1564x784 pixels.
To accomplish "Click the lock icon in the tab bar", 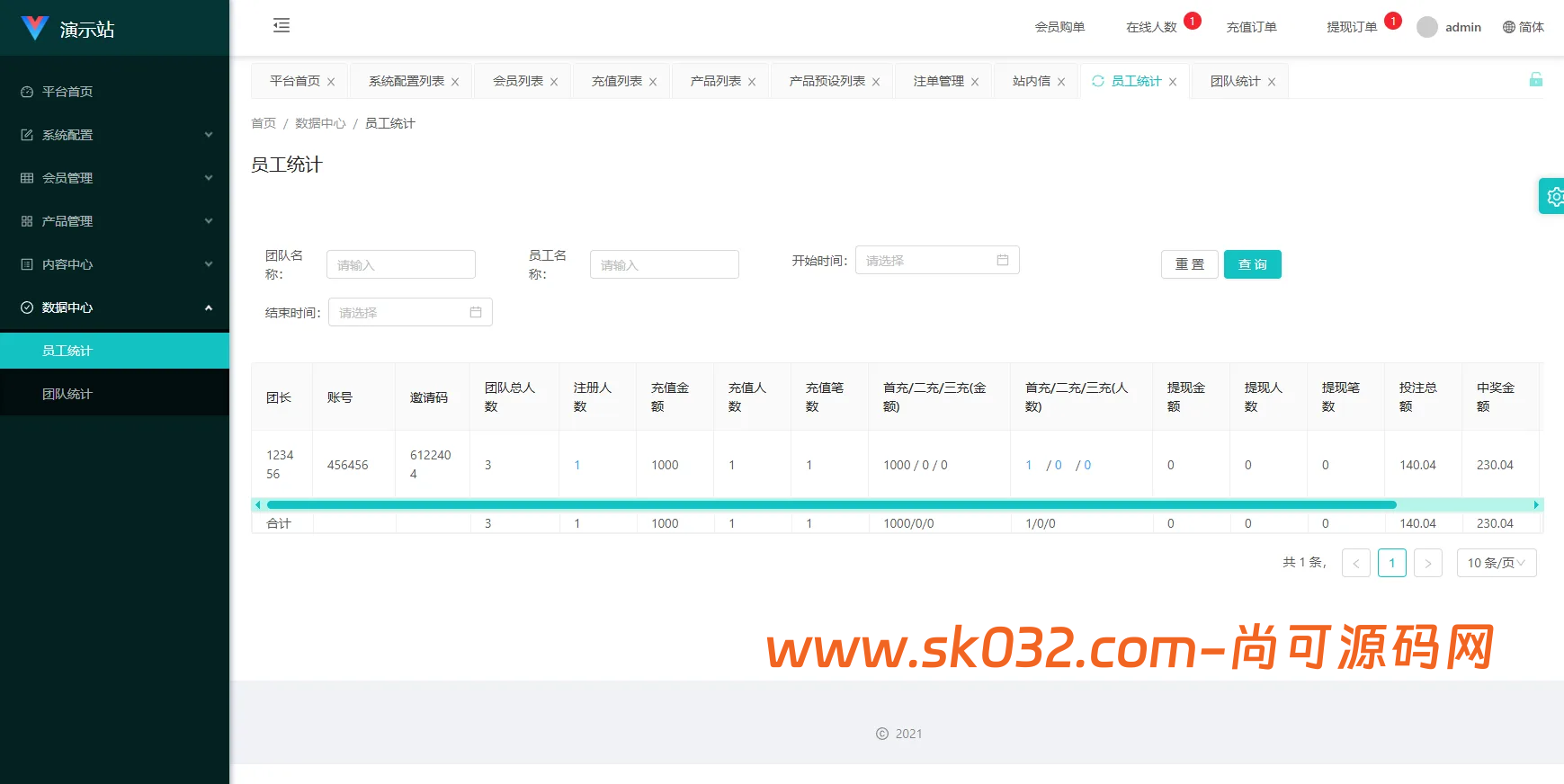I will [1536, 80].
